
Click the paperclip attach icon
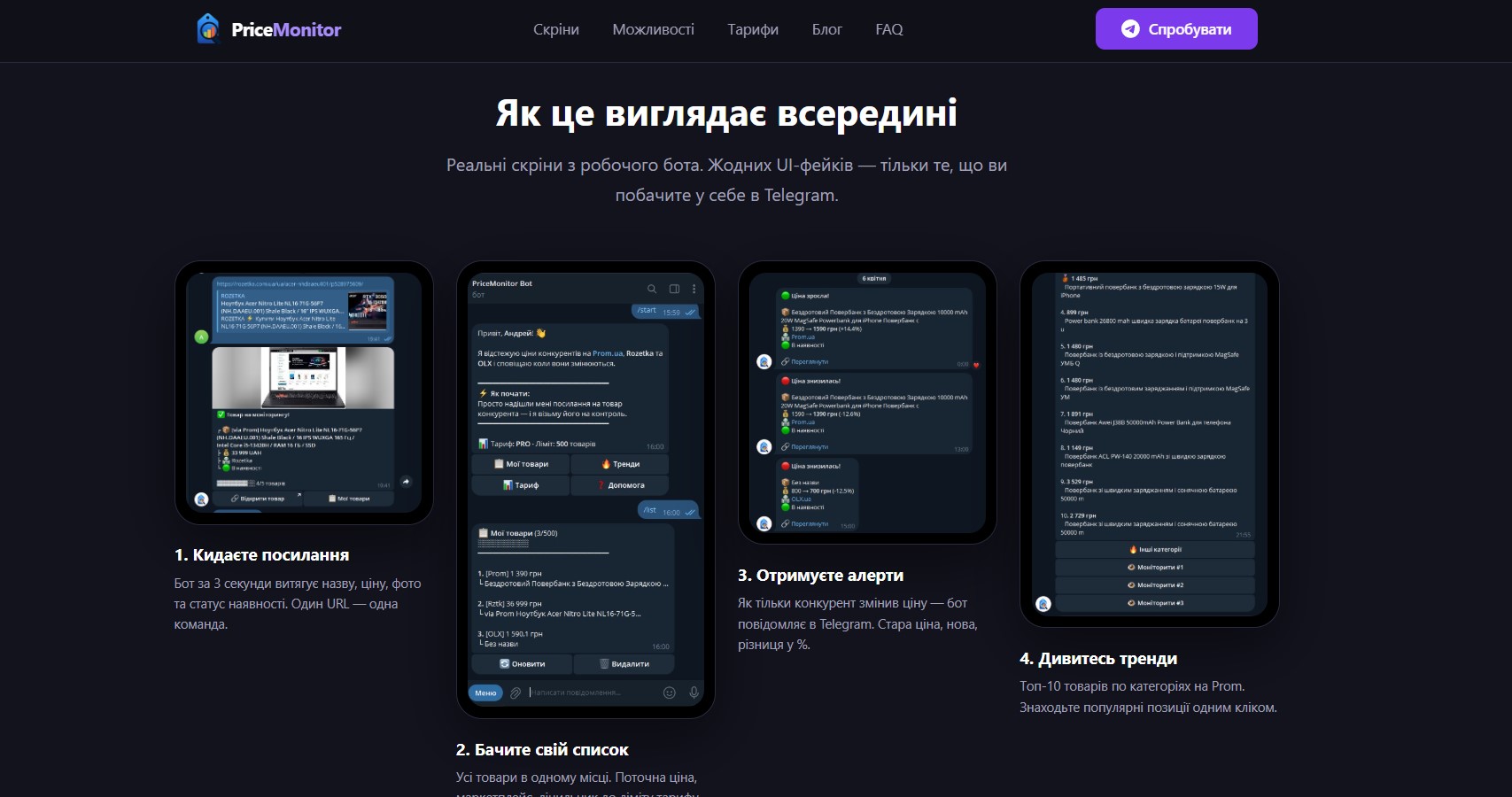515,693
